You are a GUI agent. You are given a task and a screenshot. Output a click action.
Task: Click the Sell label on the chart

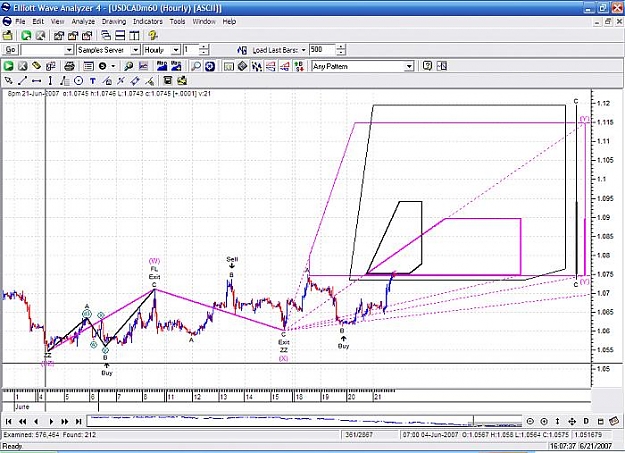(232, 259)
